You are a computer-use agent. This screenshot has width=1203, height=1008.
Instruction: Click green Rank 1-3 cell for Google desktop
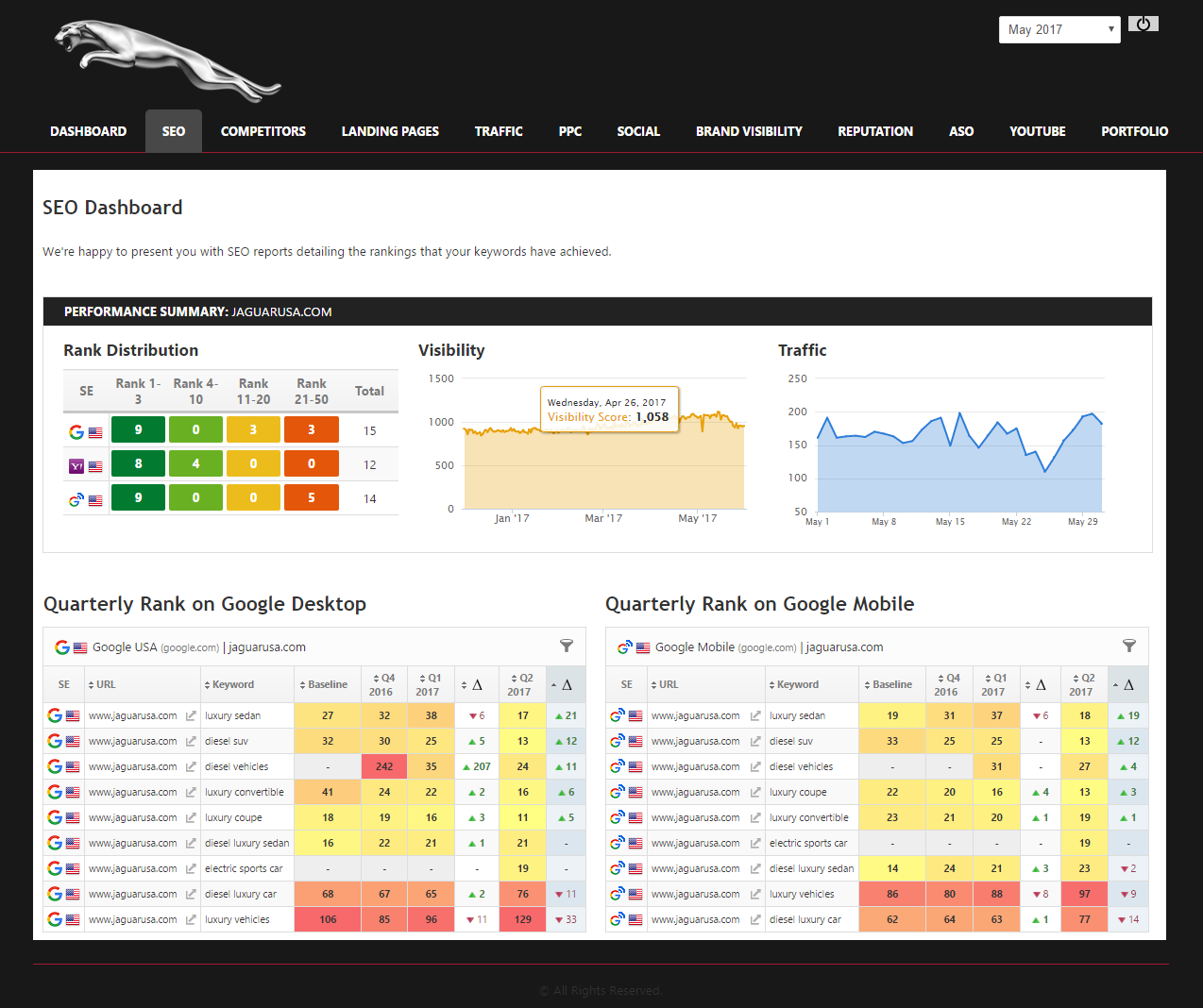pos(138,430)
